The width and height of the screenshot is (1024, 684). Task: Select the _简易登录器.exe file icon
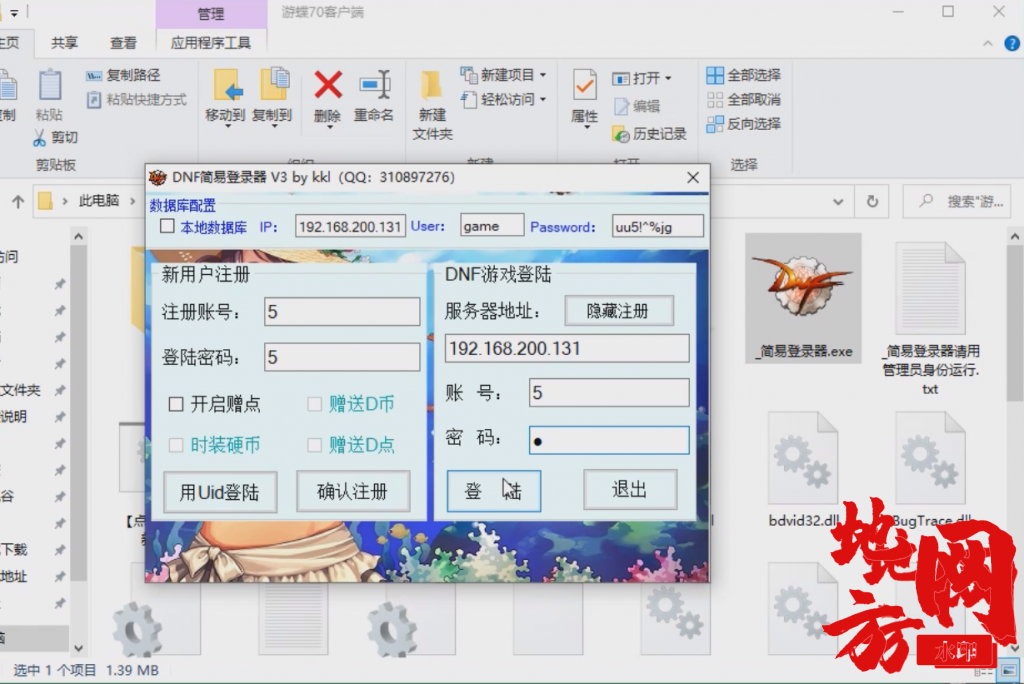[x=803, y=297]
